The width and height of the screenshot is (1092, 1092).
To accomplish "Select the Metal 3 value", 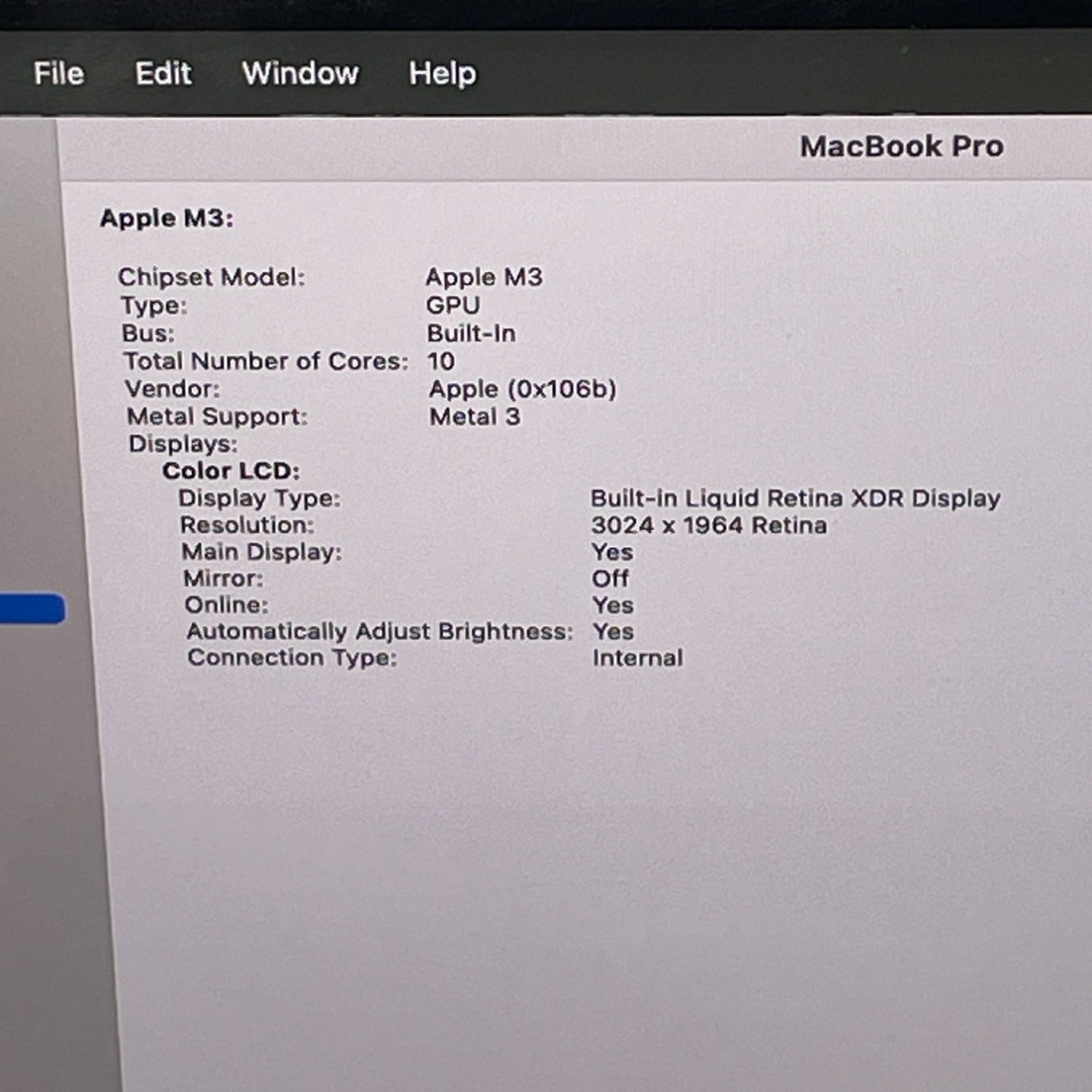I will point(475,416).
